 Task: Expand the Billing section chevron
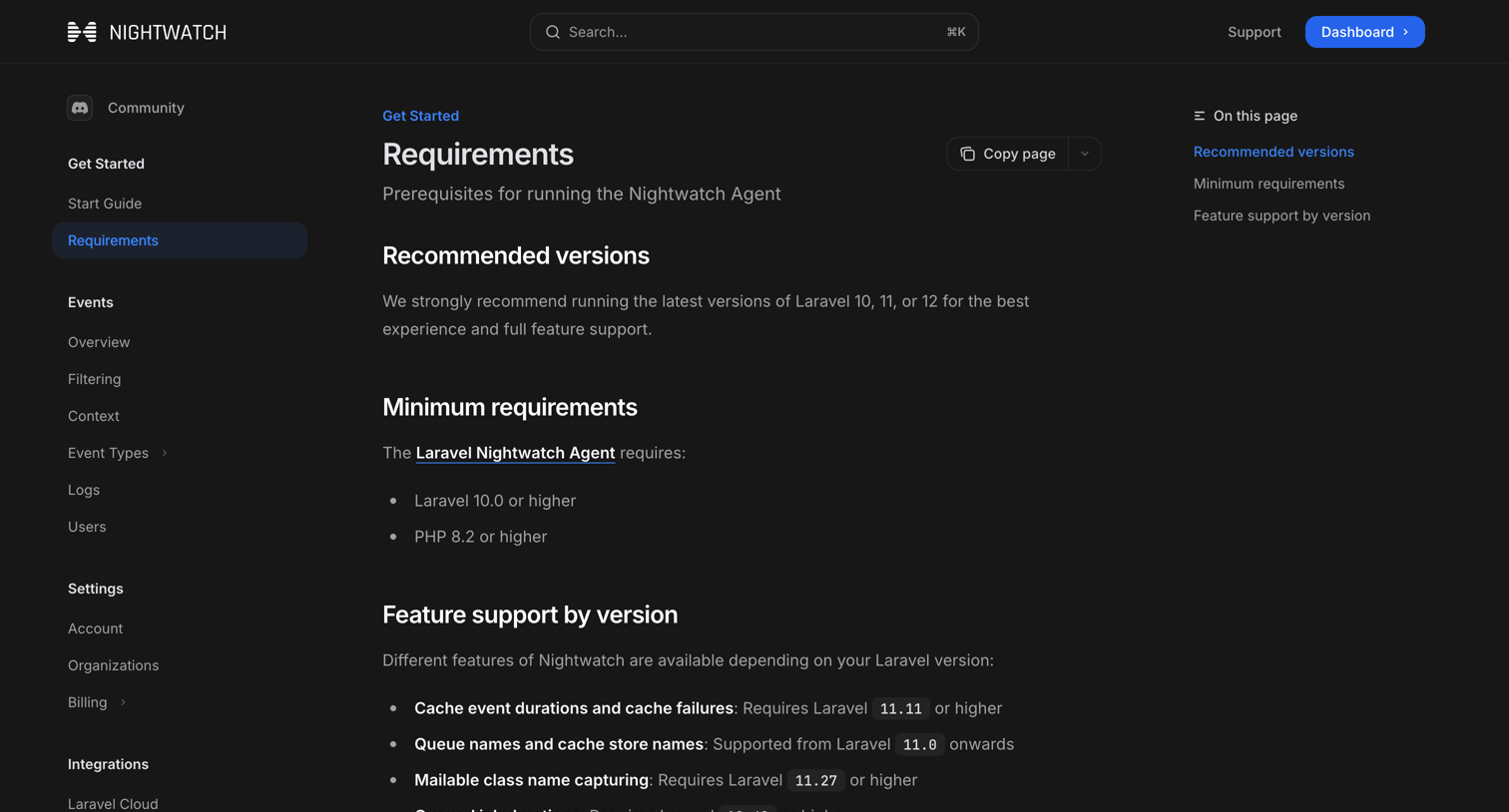click(123, 702)
